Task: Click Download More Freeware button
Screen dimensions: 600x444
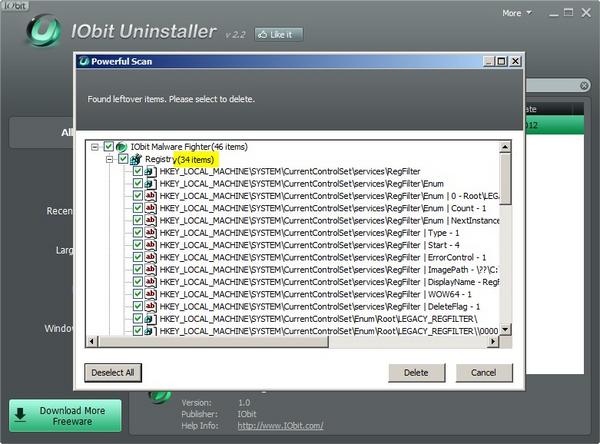Action: [x=65, y=416]
